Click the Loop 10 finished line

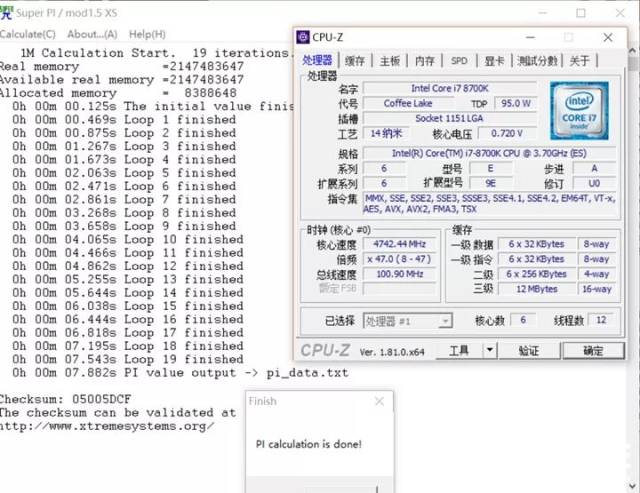128,239
